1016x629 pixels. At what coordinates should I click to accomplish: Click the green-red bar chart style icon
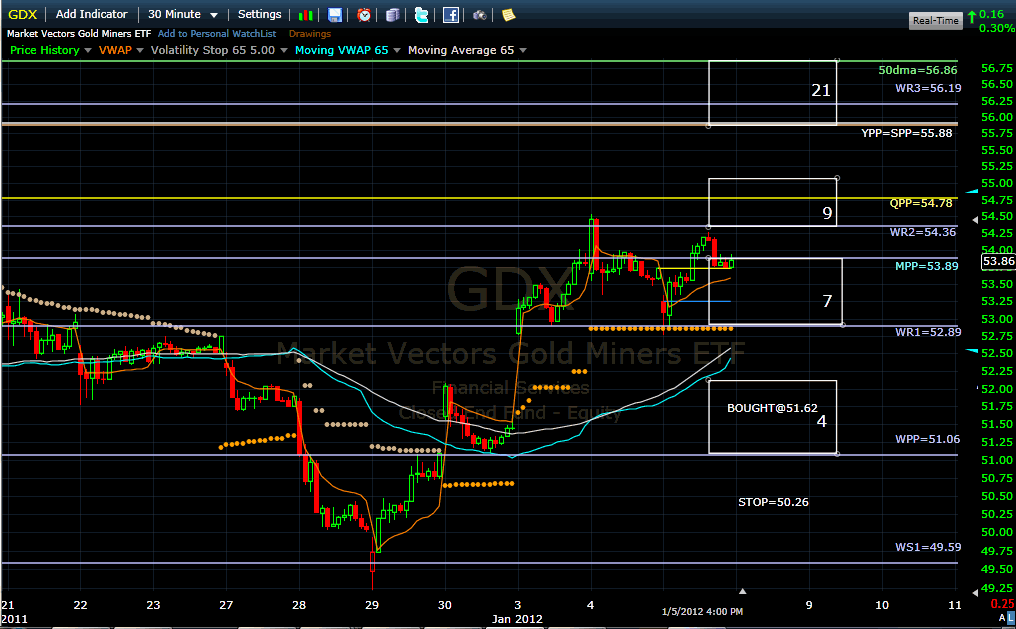(x=306, y=15)
